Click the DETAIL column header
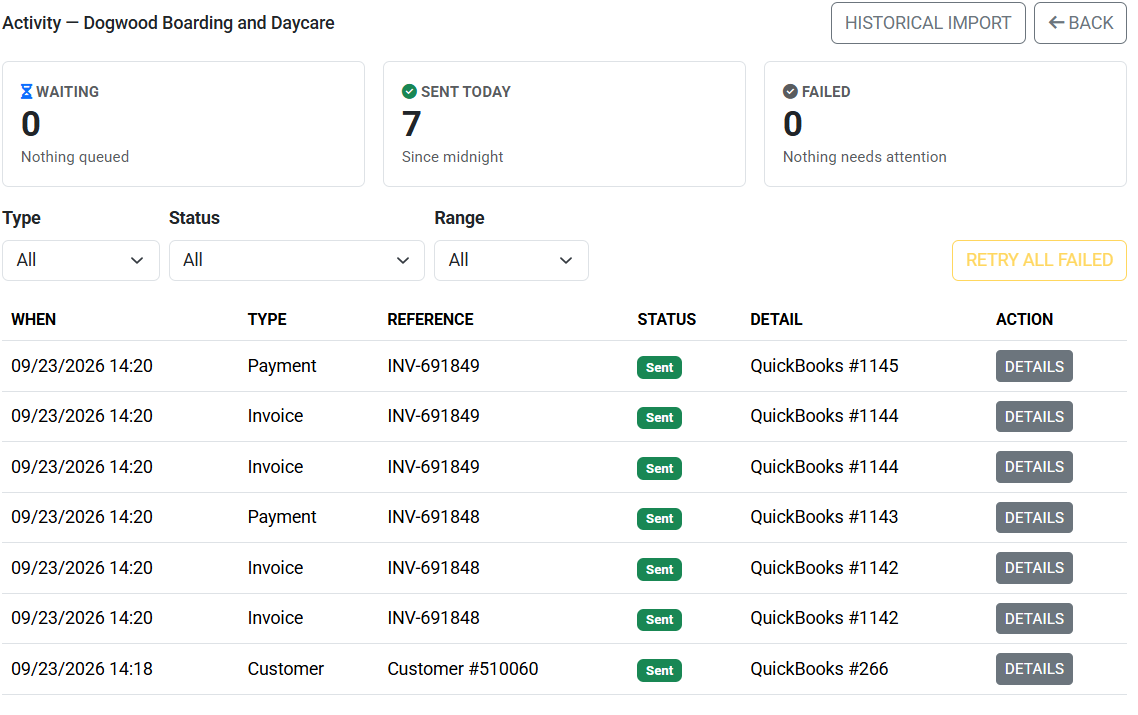Viewport: 1138px width, 715px height. [776, 319]
